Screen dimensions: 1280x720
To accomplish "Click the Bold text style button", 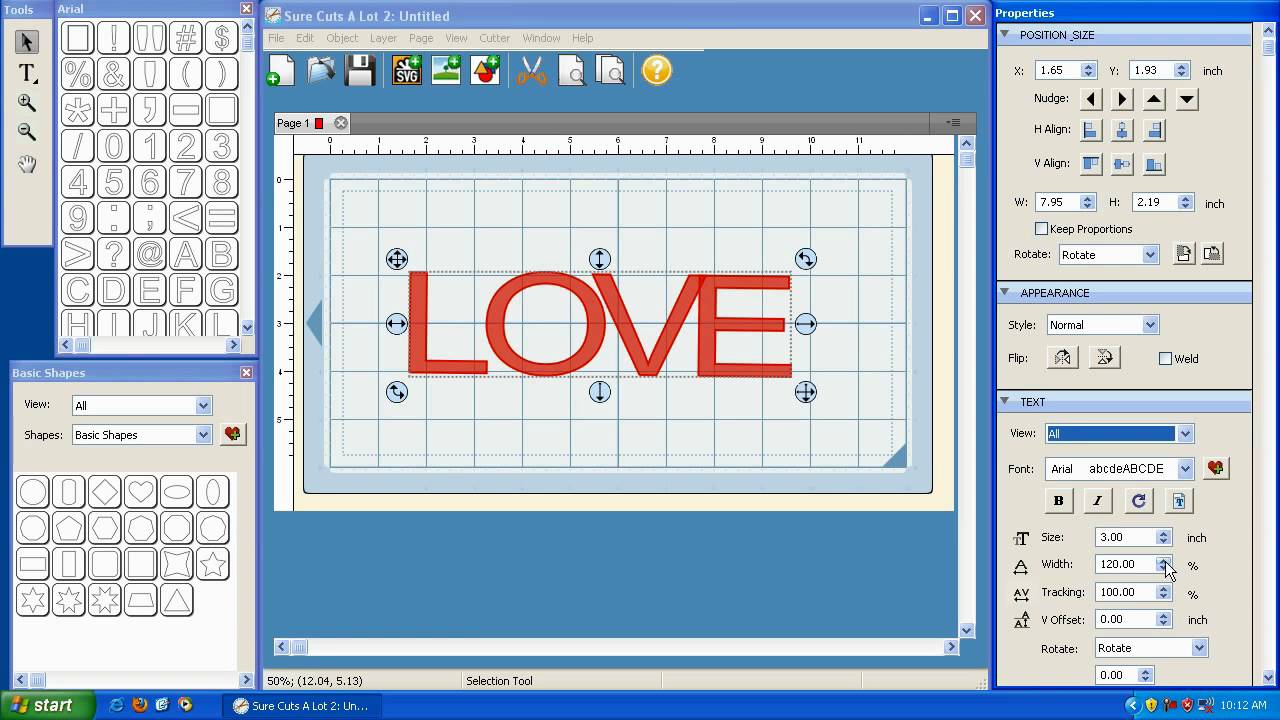I will click(x=1058, y=501).
